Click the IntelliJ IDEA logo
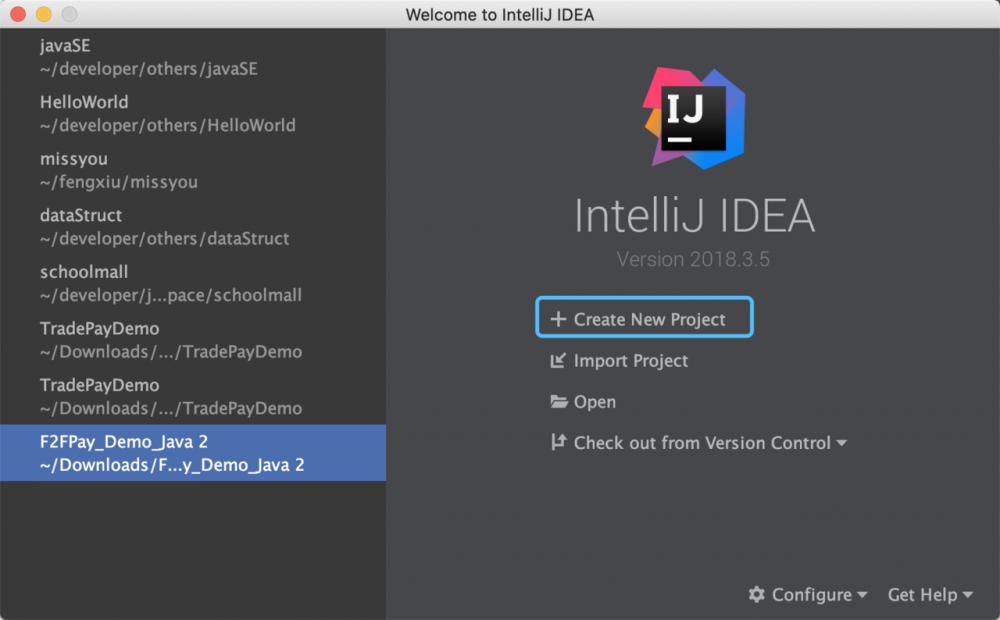The width and height of the screenshot is (1000, 620). coord(694,118)
